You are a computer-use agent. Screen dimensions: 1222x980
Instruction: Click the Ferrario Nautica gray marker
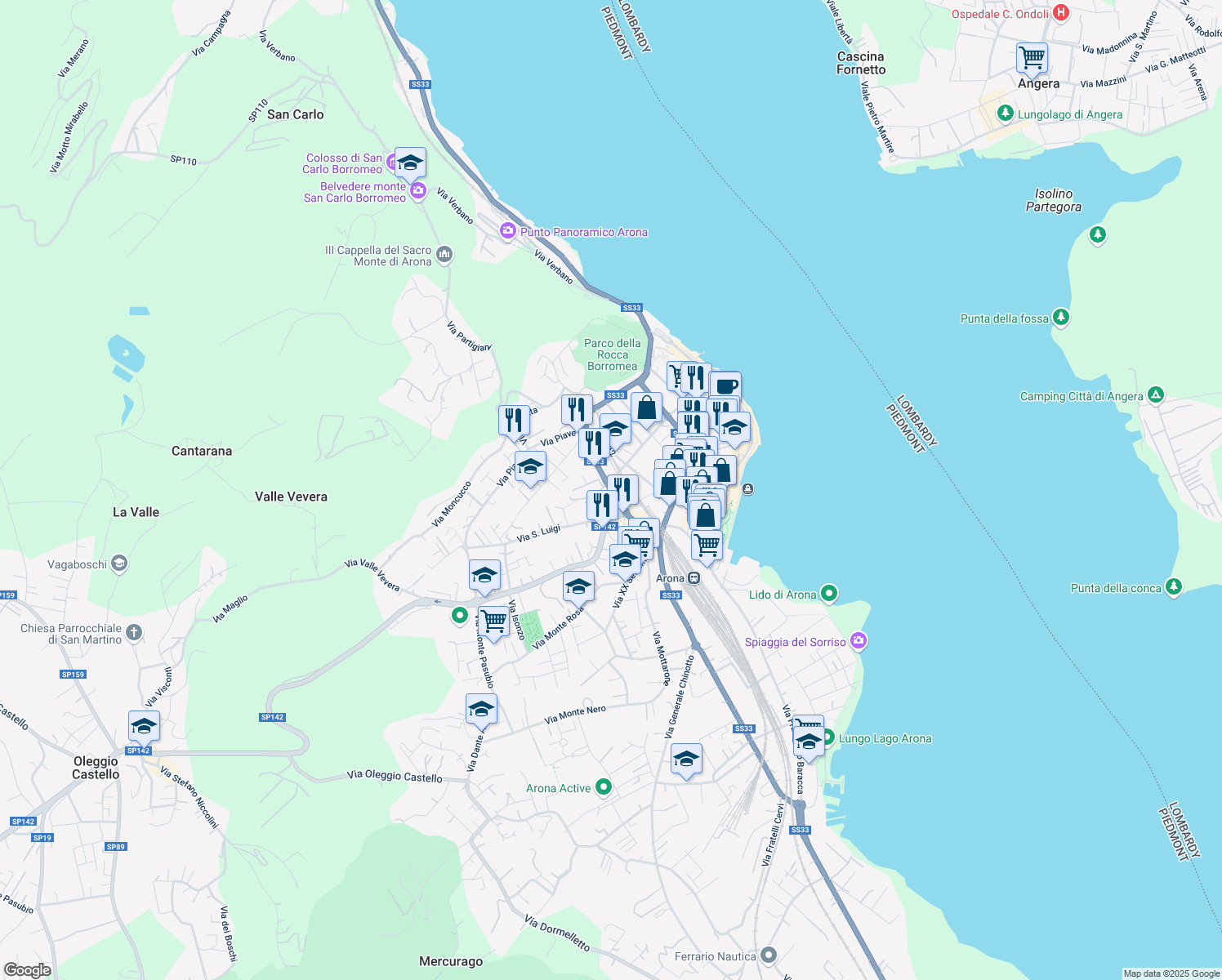pos(768,955)
